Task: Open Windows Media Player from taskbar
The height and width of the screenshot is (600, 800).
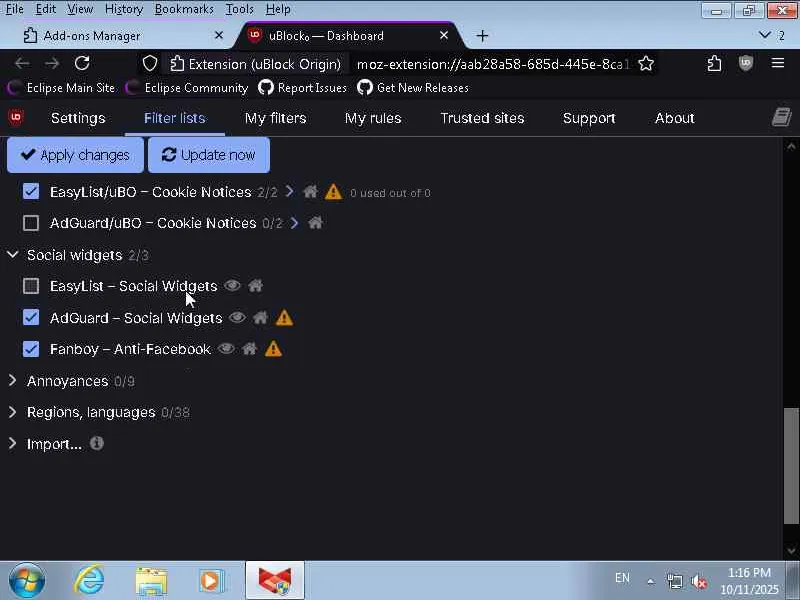Action: click(211, 581)
